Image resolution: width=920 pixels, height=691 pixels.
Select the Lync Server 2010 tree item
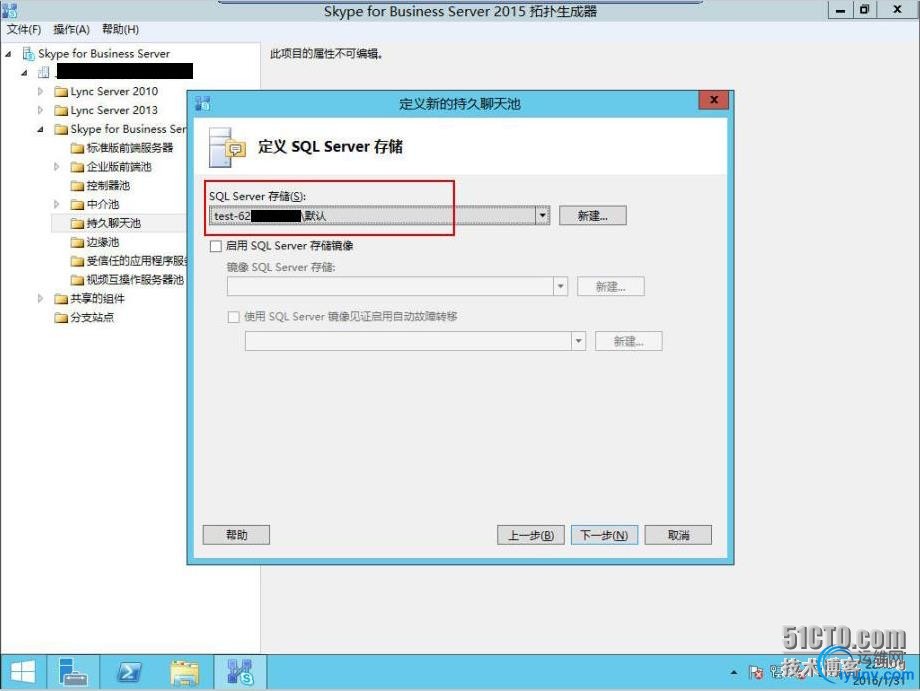click(x=114, y=92)
